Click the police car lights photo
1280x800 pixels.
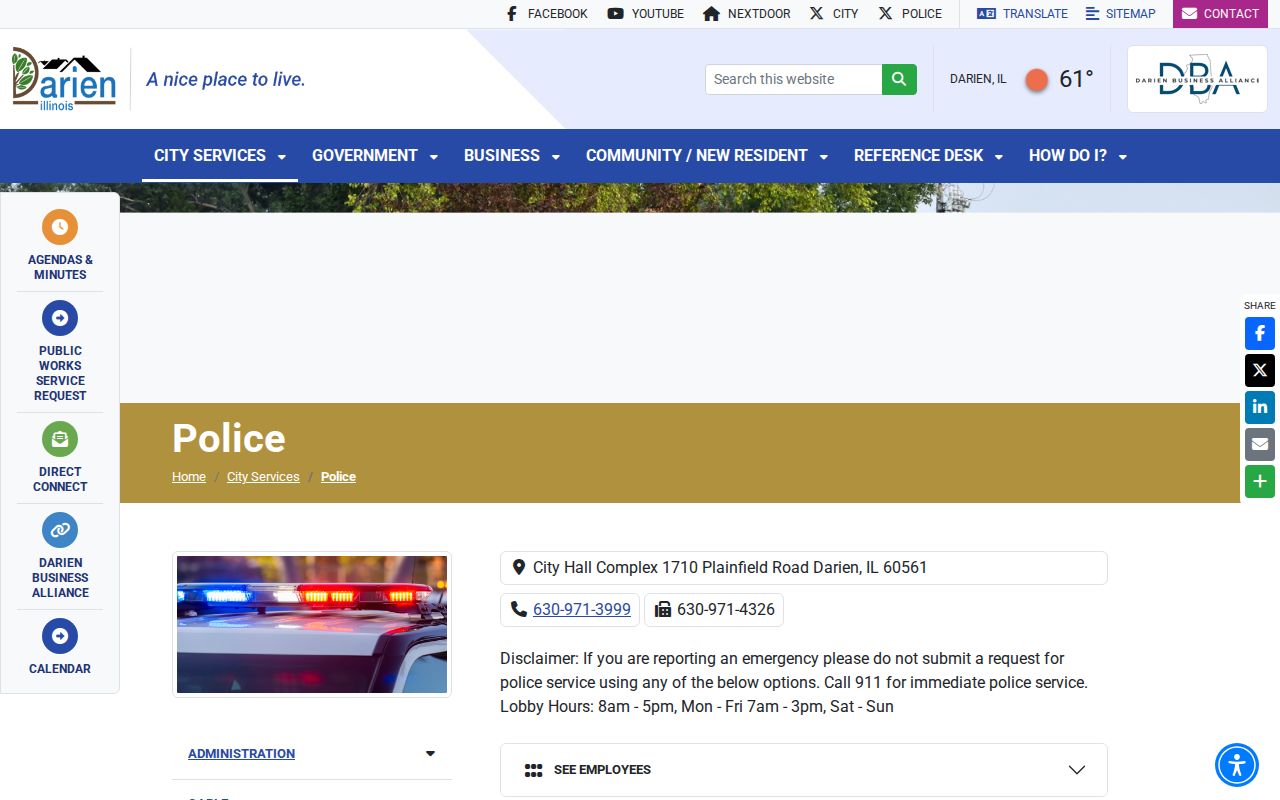pos(312,625)
